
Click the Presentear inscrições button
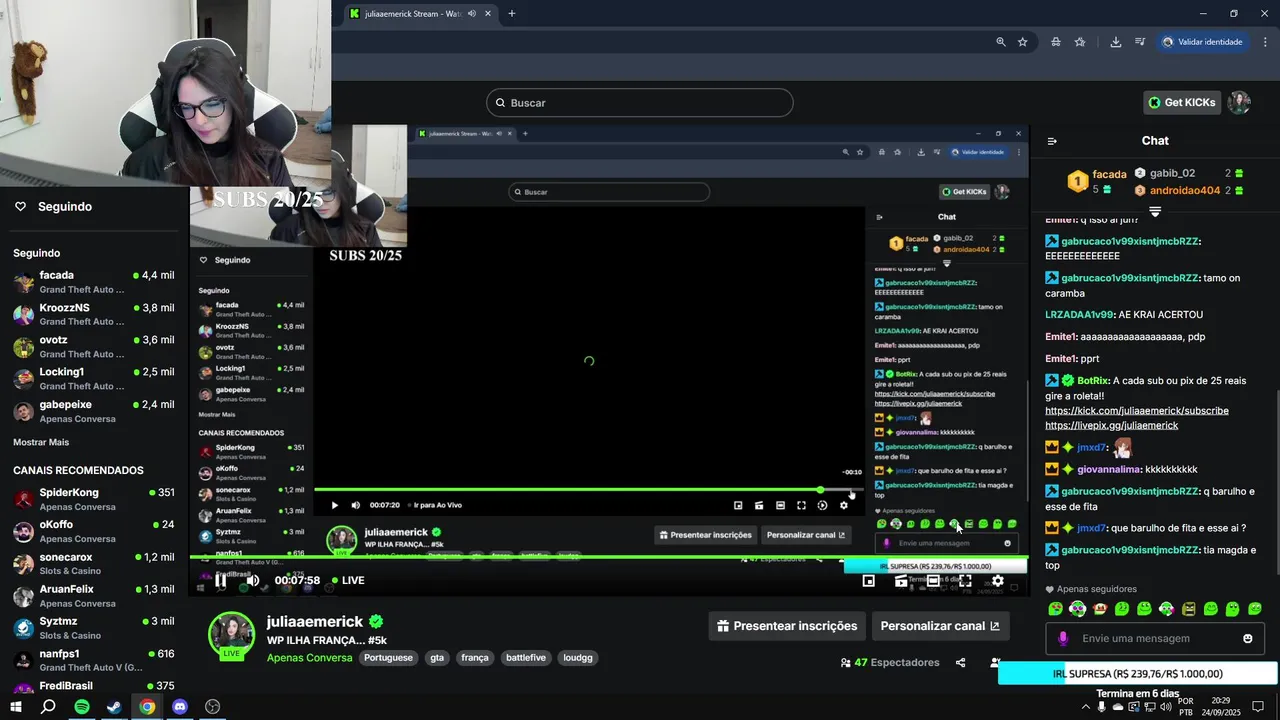click(x=787, y=626)
